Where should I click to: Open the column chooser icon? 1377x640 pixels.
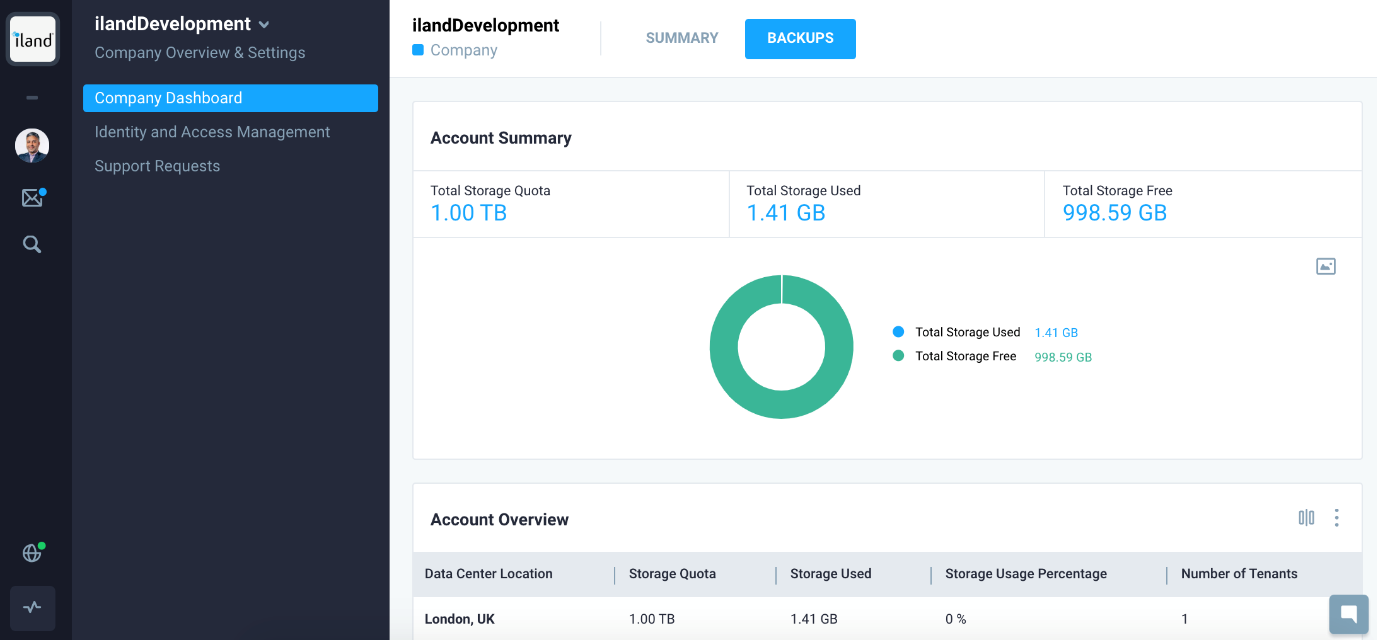[x=1306, y=518]
